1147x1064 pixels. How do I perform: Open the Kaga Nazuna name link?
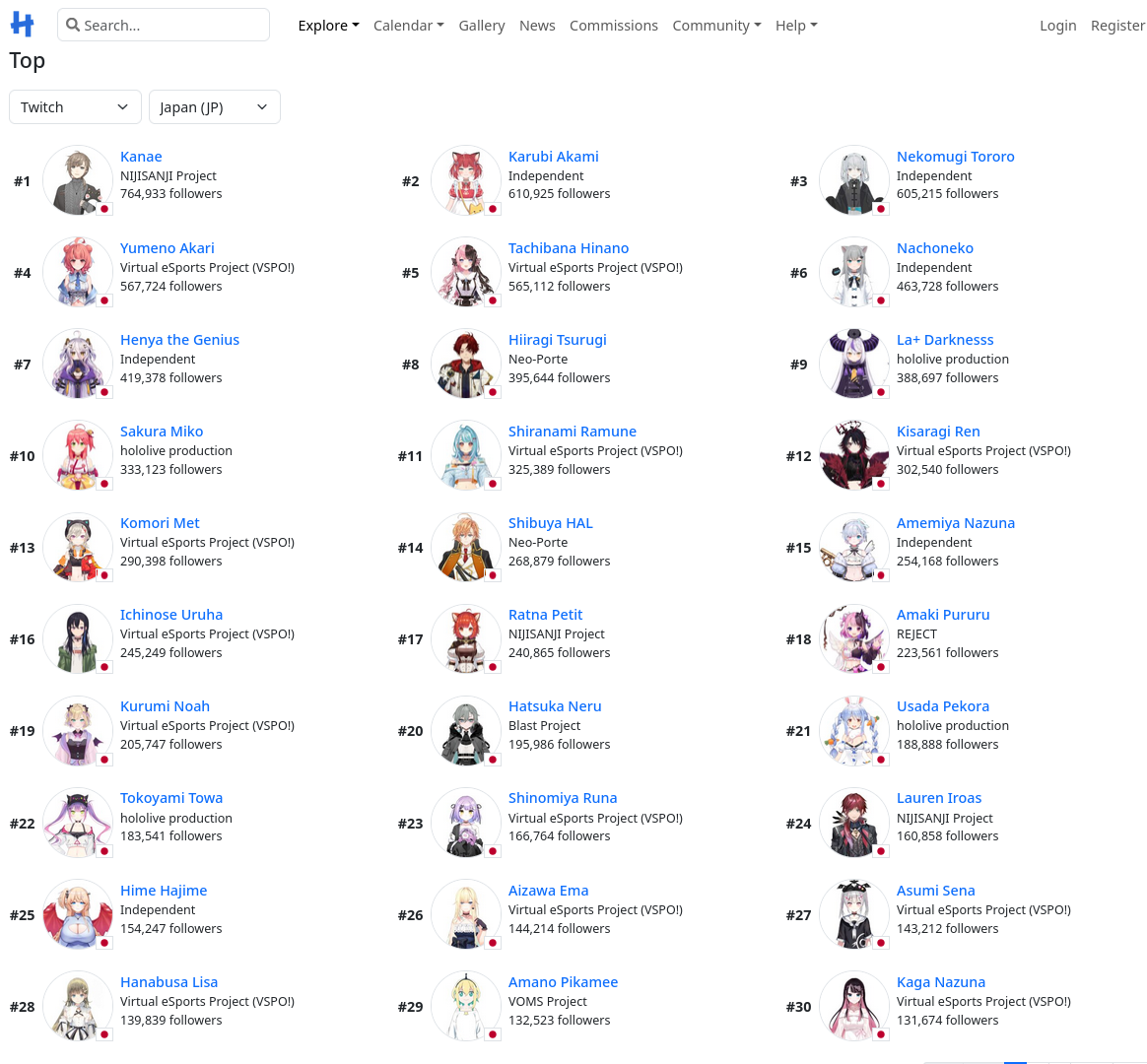tap(941, 982)
